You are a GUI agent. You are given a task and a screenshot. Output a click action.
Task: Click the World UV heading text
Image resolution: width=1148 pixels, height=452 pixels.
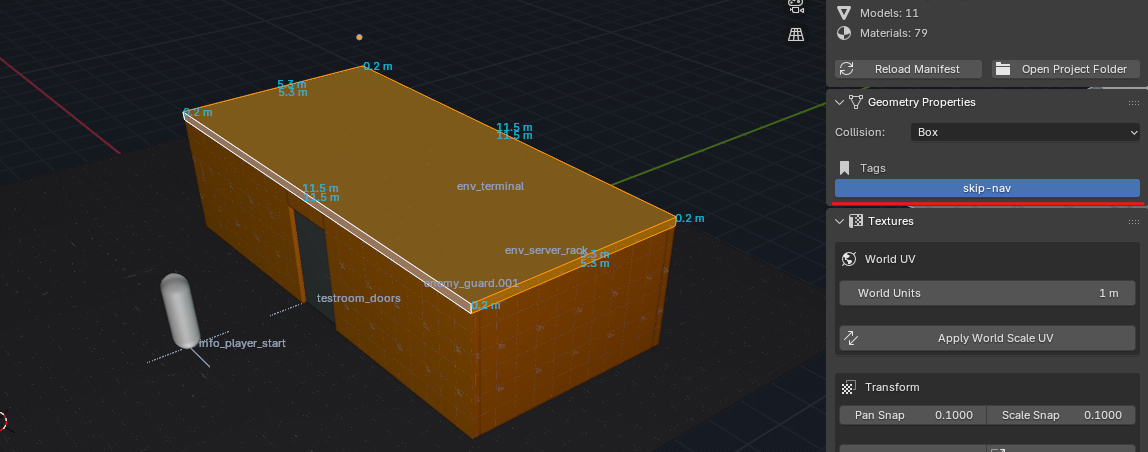(890, 259)
